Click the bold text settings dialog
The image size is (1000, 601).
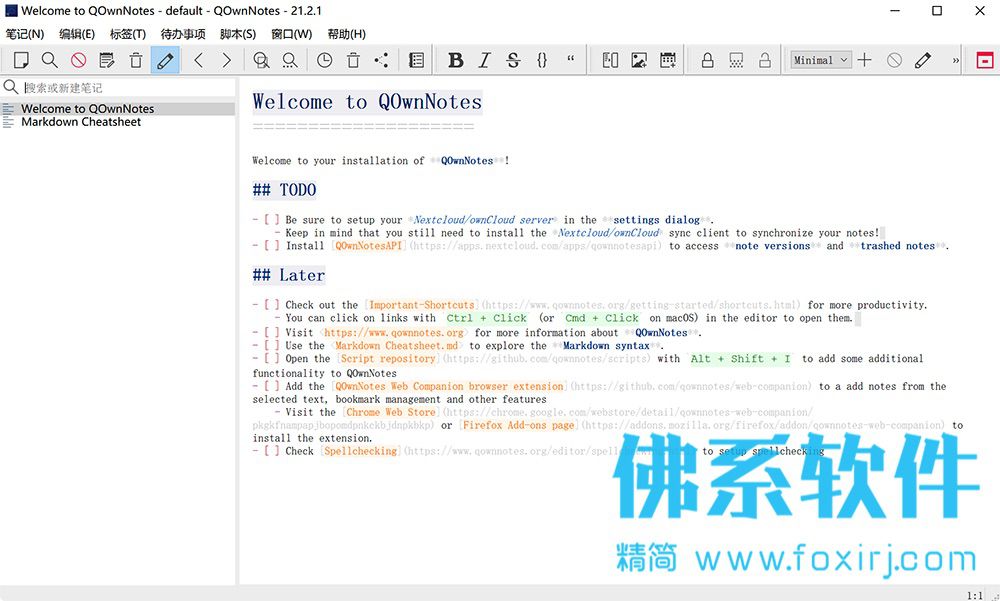pyautogui.click(x=656, y=220)
